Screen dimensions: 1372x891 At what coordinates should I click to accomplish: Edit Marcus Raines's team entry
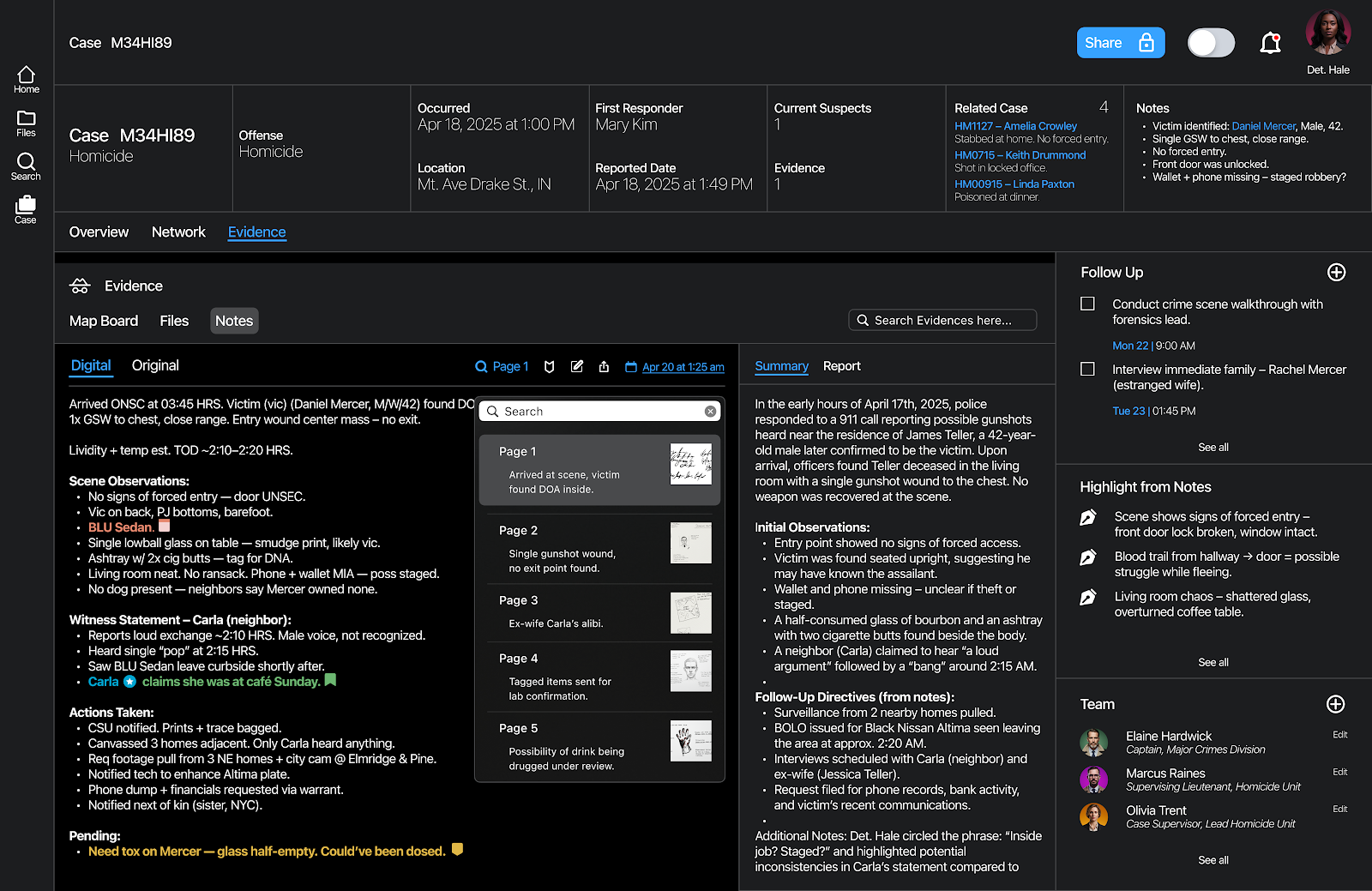pos(1339,773)
